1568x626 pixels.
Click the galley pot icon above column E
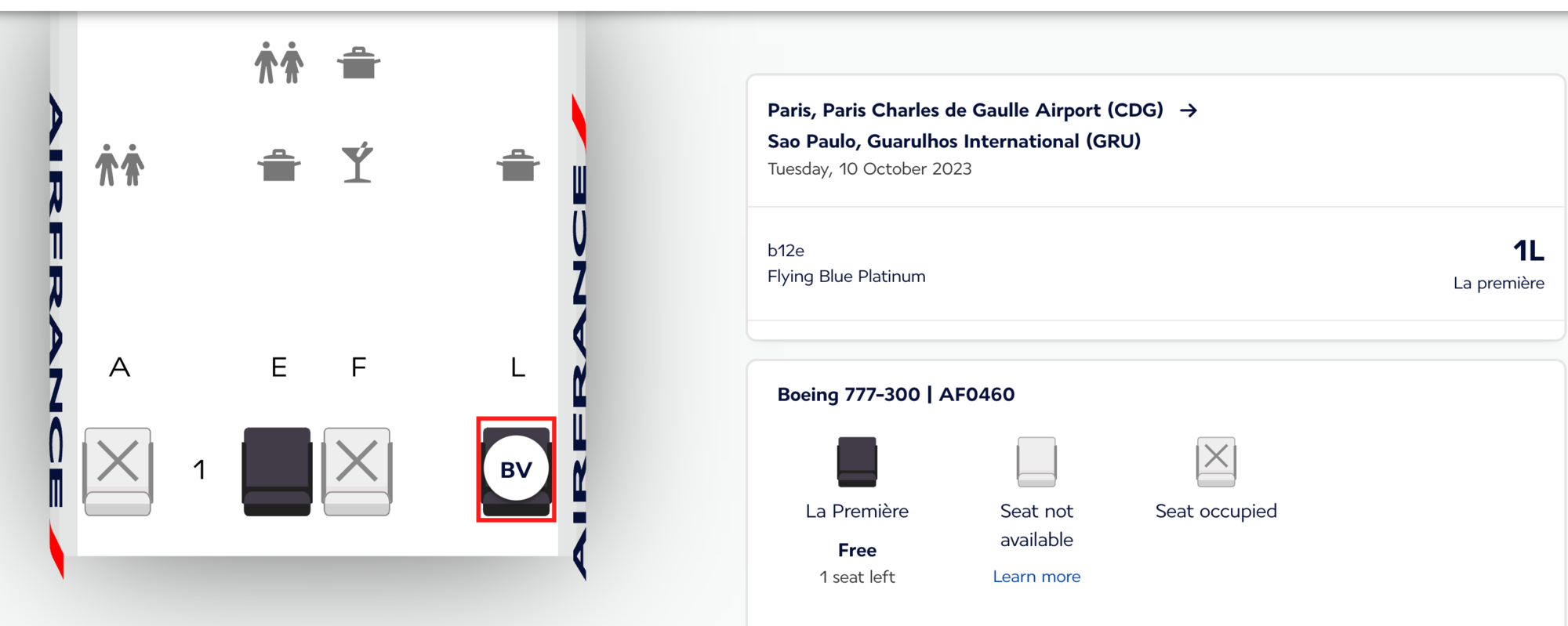pyautogui.click(x=279, y=165)
